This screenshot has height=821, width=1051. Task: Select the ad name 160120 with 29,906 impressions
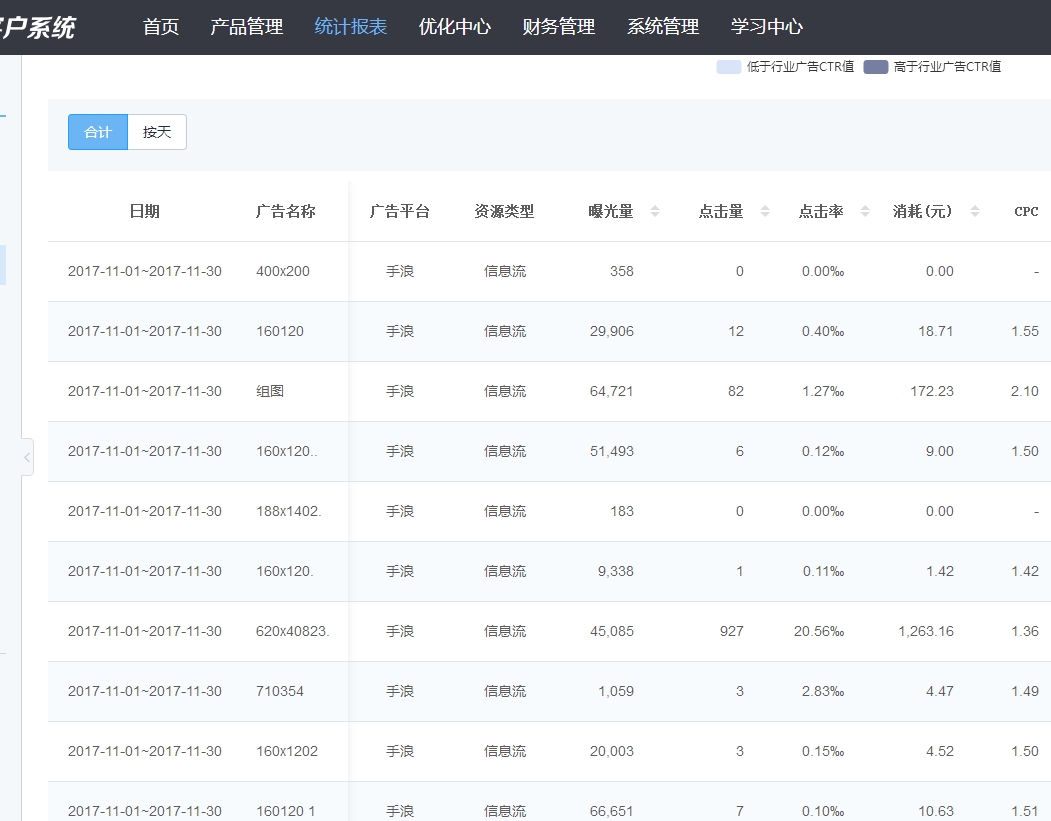(x=280, y=332)
